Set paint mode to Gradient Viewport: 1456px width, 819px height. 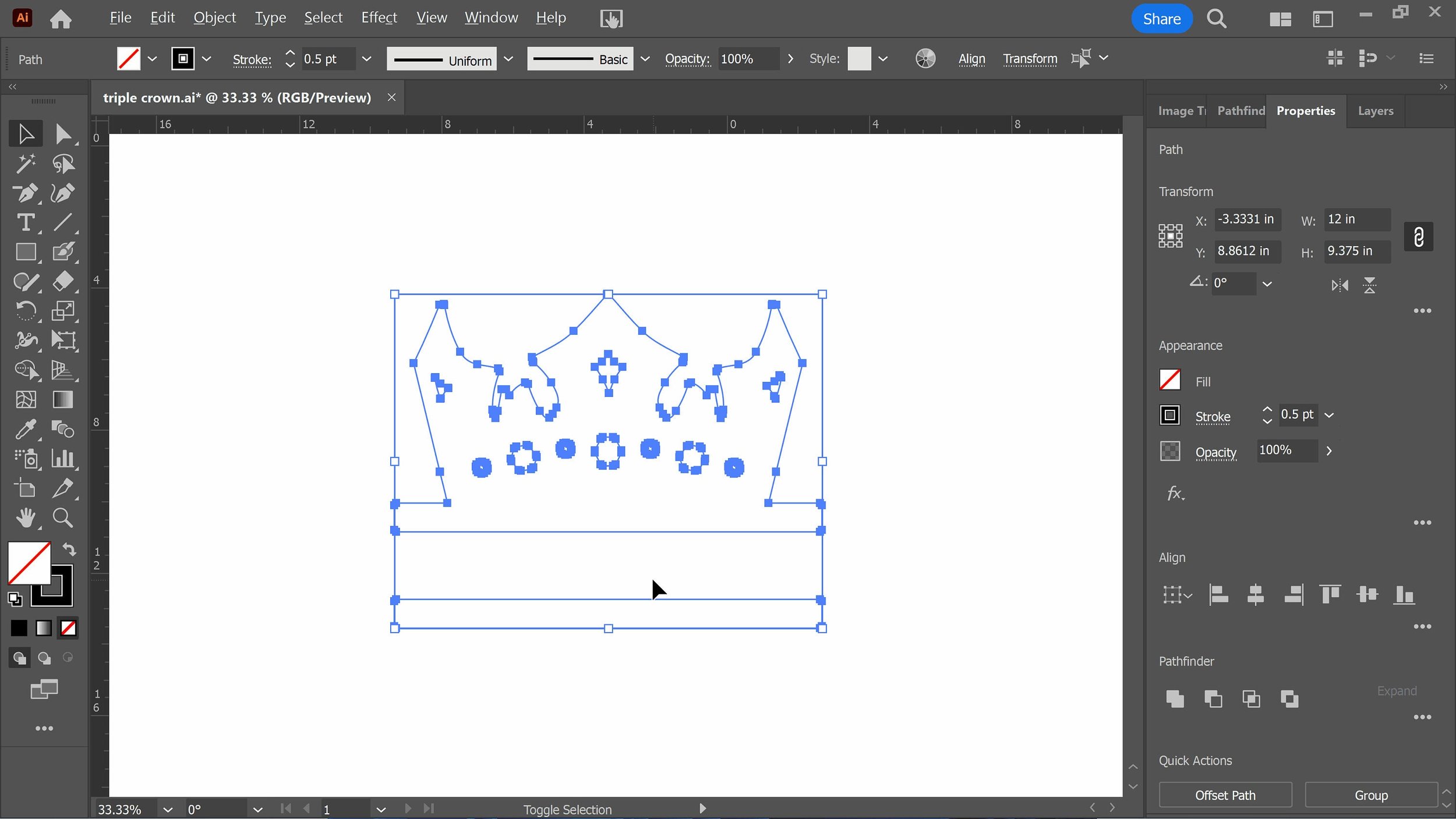(44, 628)
